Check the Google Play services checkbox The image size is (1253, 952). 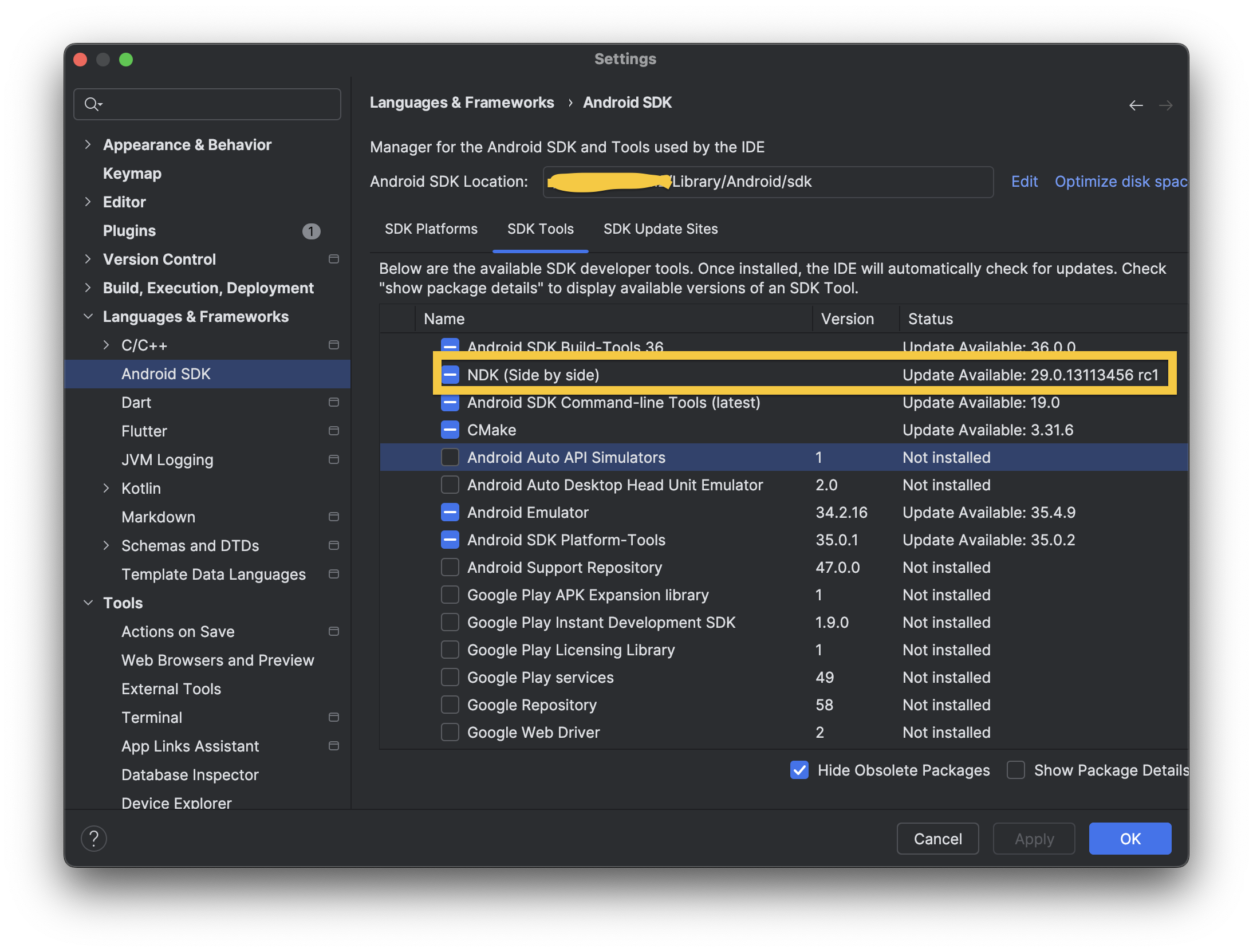[x=450, y=677]
